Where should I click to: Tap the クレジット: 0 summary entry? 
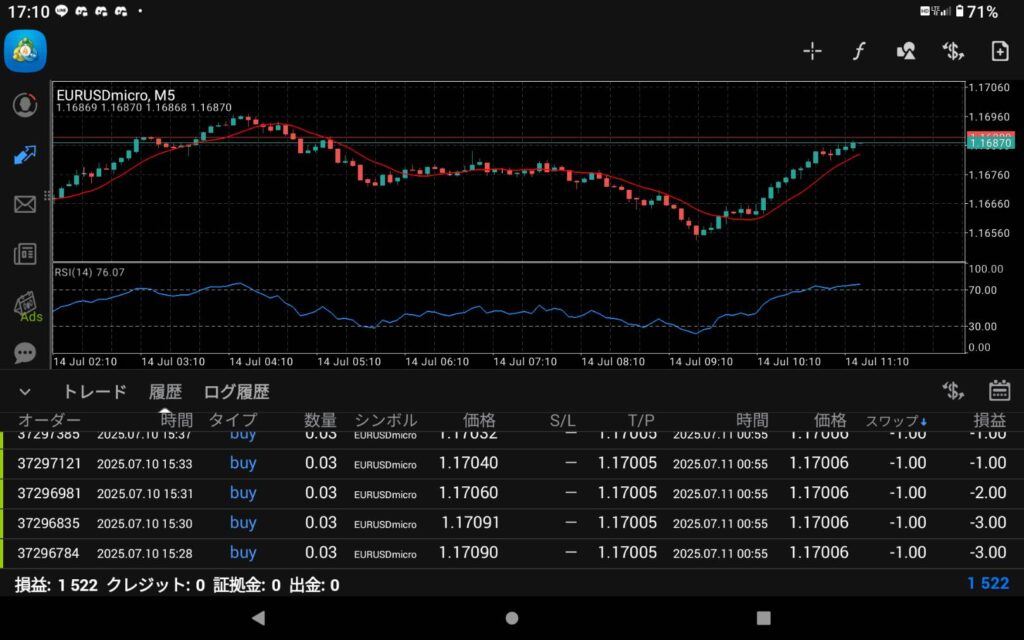click(155, 585)
